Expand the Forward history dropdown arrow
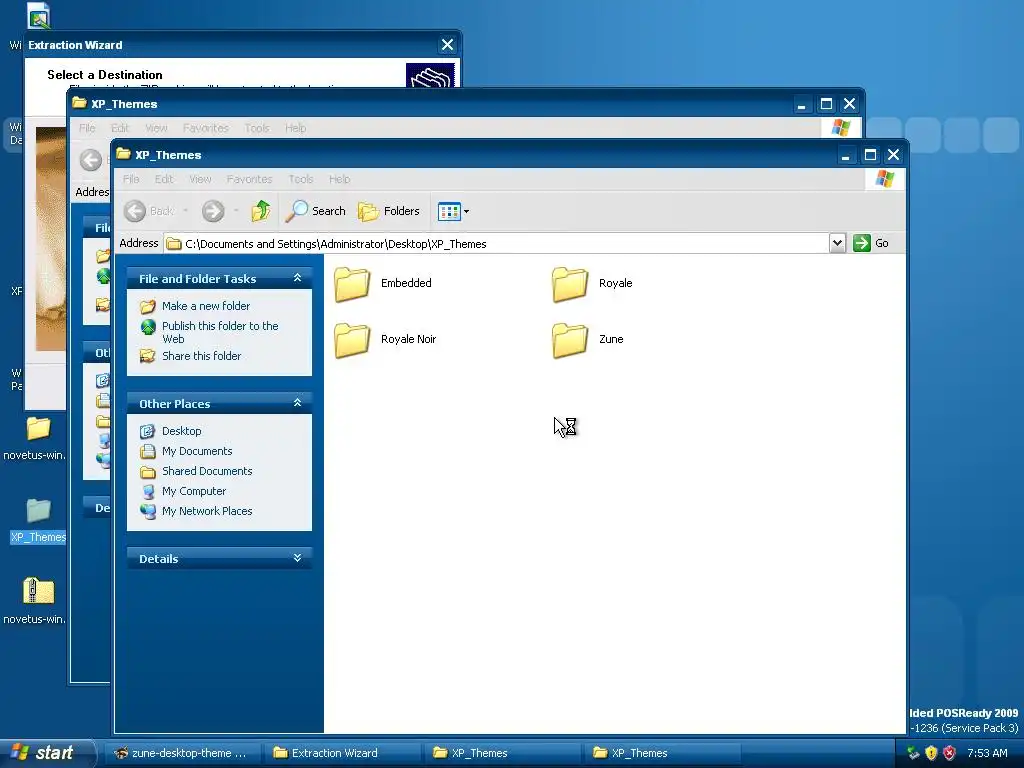The image size is (1024, 768). coord(236,211)
